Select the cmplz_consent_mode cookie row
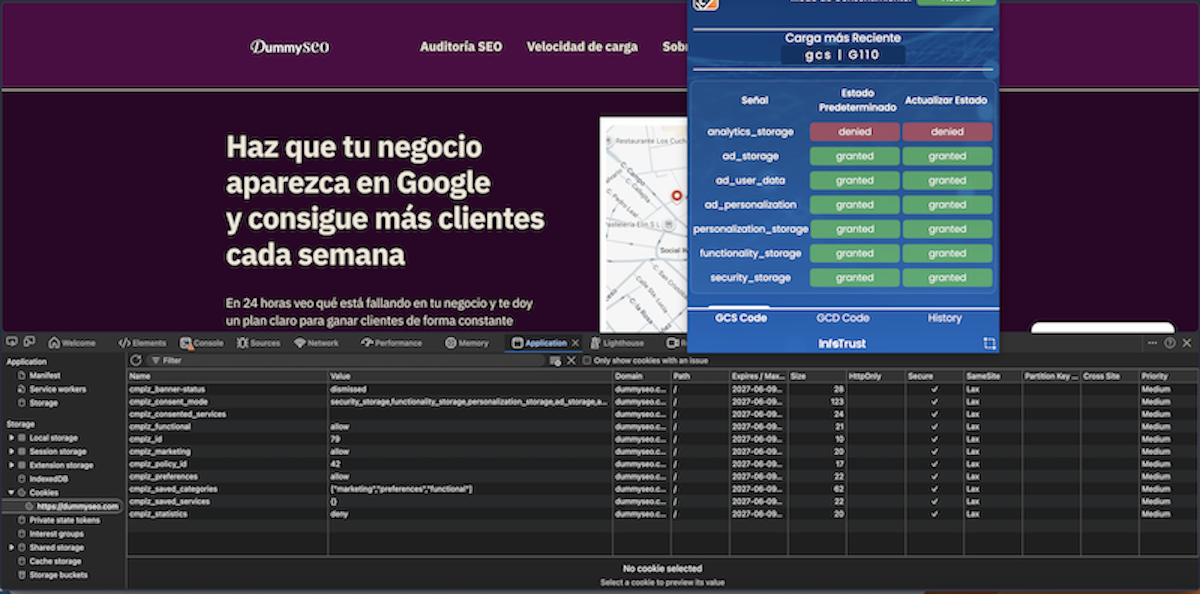1200x594 pixels. (x=662, y=401)
